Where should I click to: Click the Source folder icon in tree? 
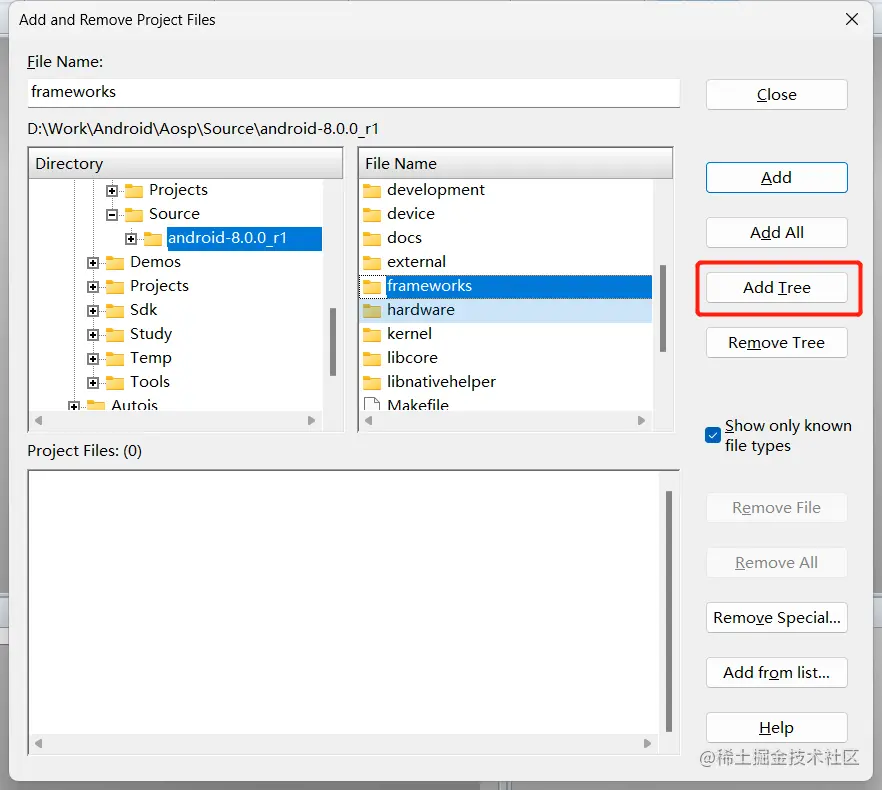133,214
